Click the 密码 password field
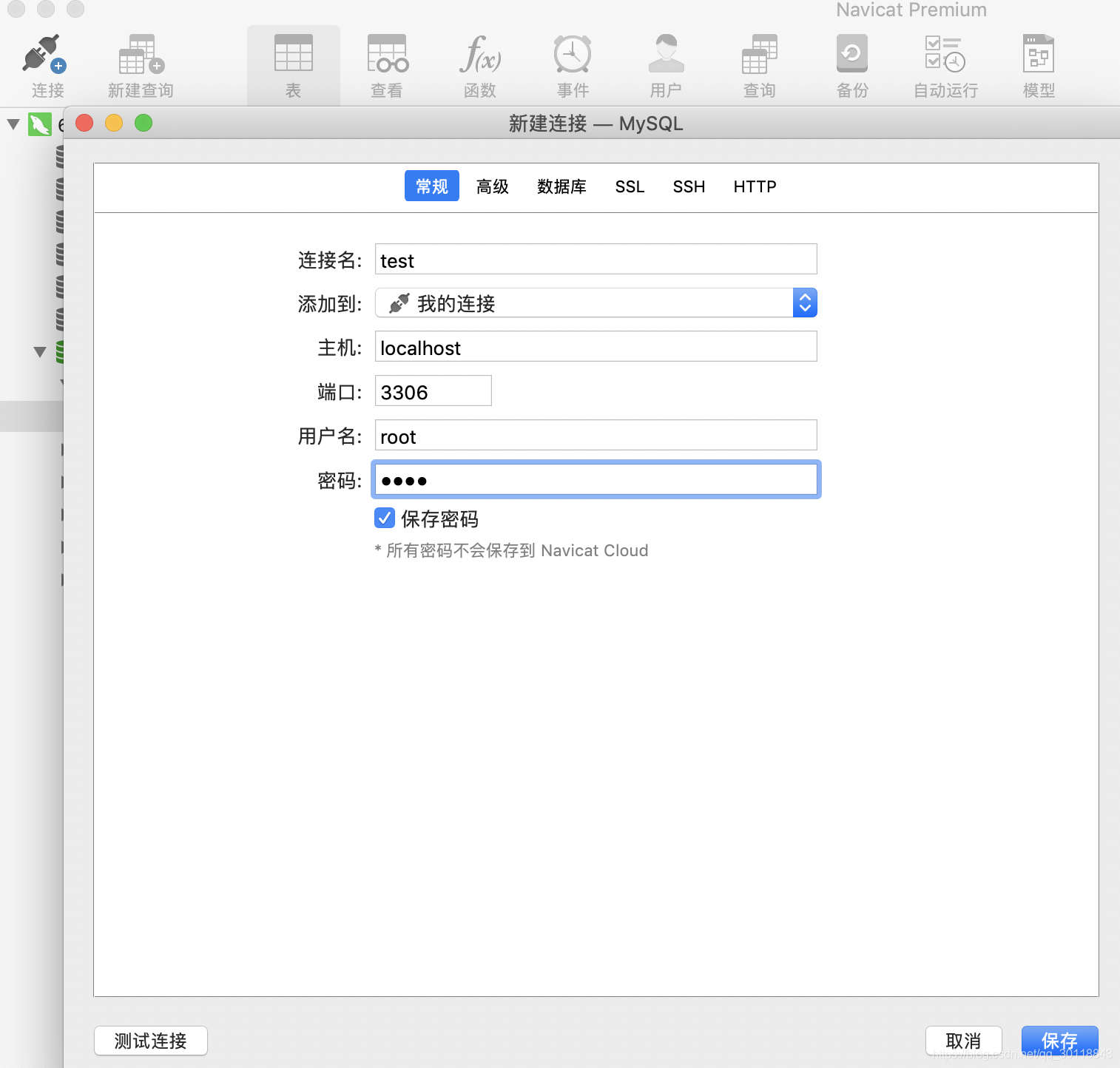This screenshot has height=1068, width=1120. click(x=596, y=479)
